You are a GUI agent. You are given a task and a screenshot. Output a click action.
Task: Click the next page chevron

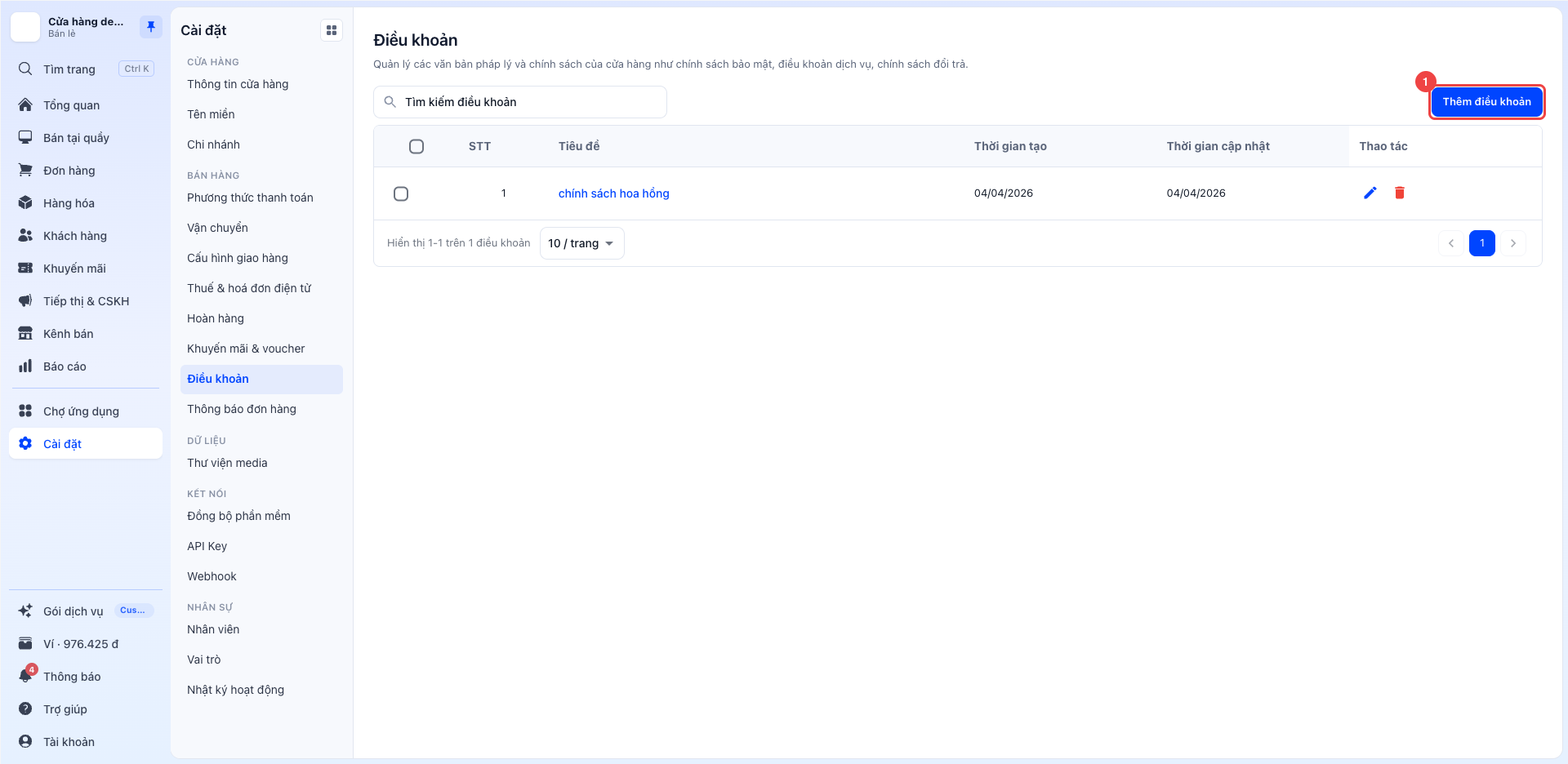[1513, 243]
